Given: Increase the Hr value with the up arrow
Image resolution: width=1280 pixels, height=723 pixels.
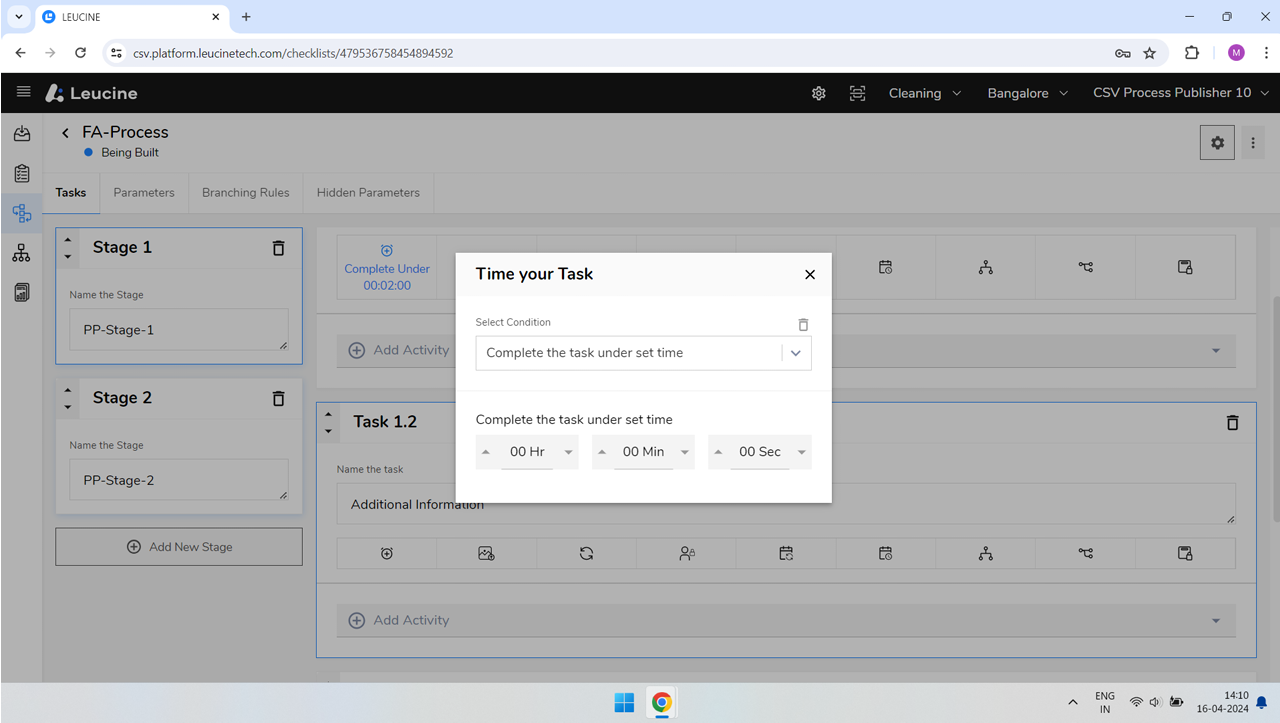Looking at the screenshot, I should [x=485, y=452].
